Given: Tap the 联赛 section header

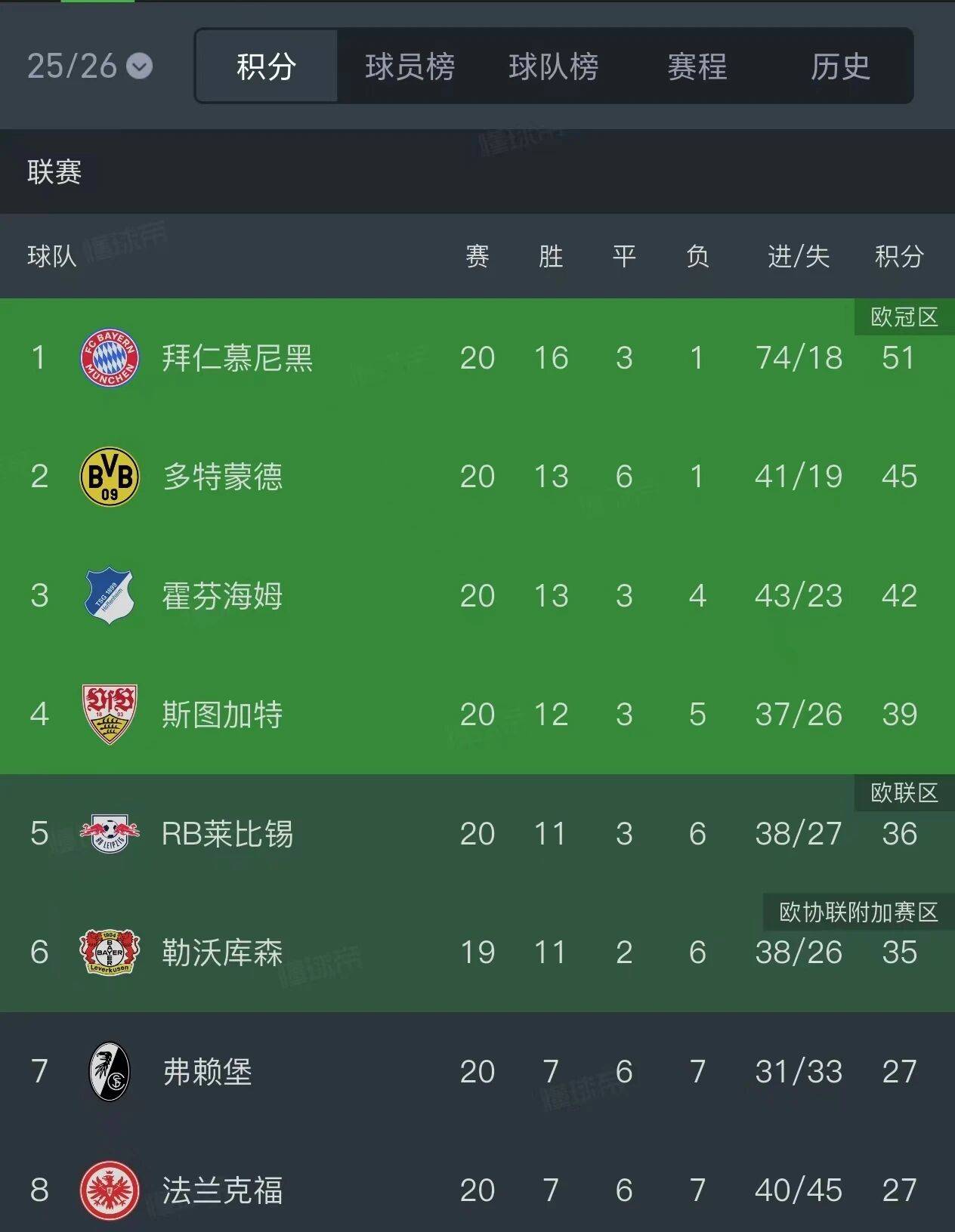Looking at the screenshot, I should pyautogui.click(x=54, y=172).
